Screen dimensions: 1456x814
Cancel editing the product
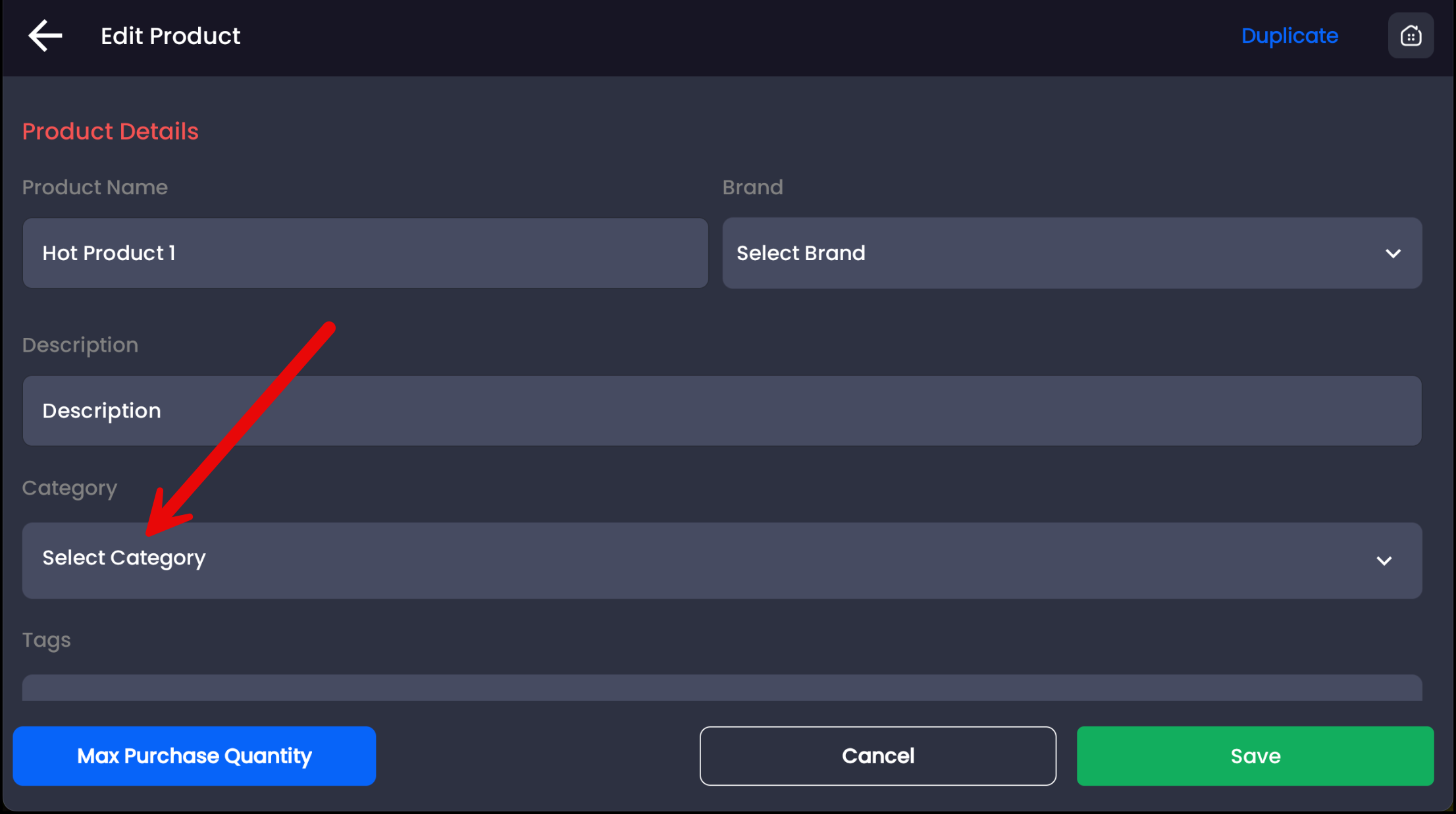877,756
